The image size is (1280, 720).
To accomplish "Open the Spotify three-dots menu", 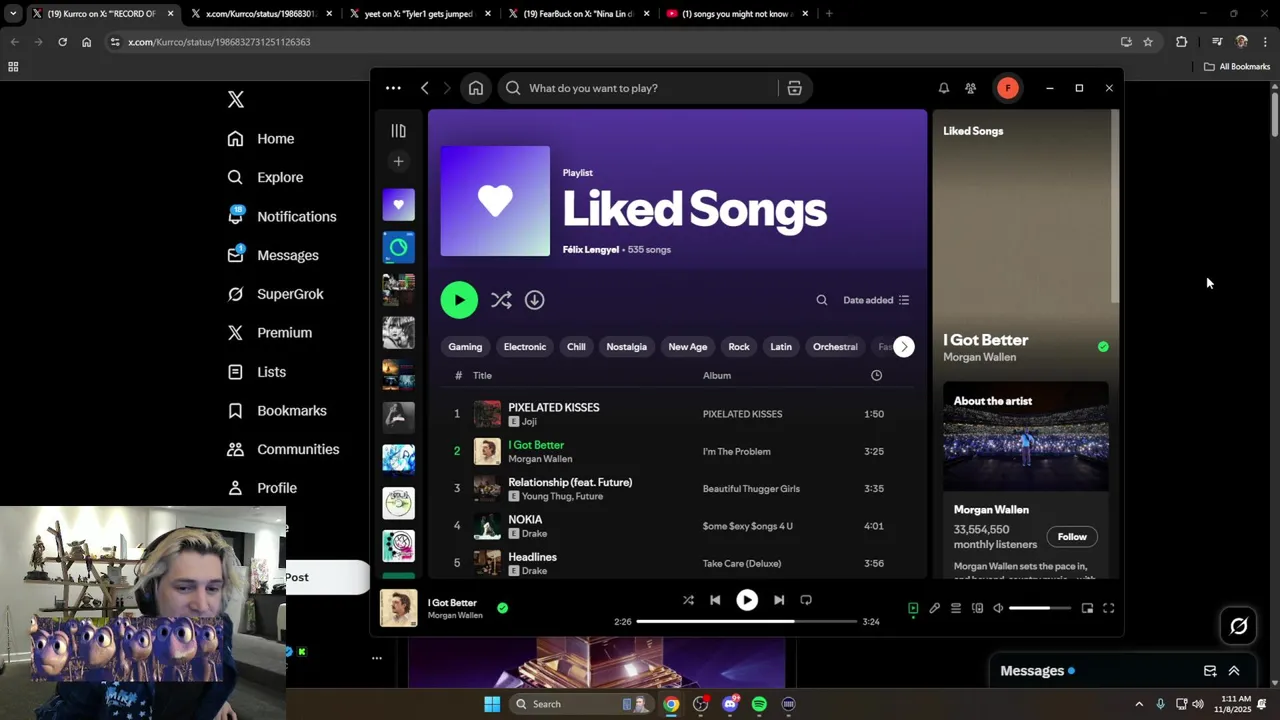I will coord(393,88).
